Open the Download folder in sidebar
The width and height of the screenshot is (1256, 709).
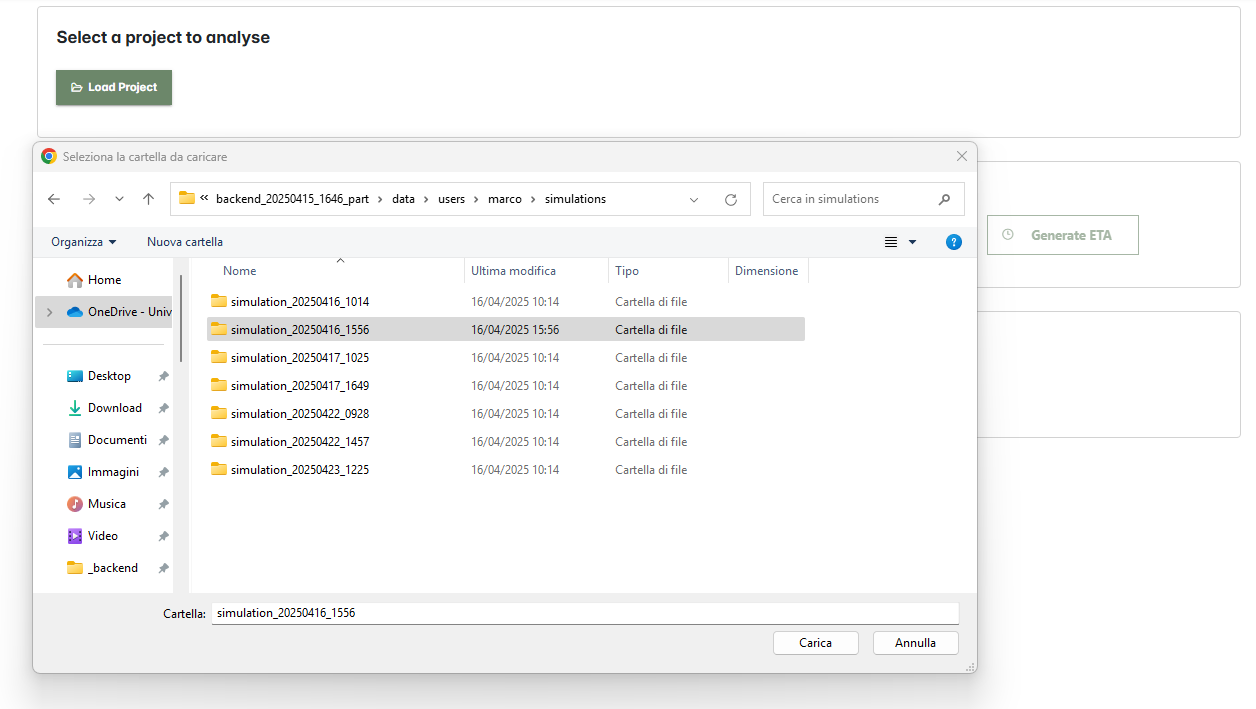tap(114, 408)
